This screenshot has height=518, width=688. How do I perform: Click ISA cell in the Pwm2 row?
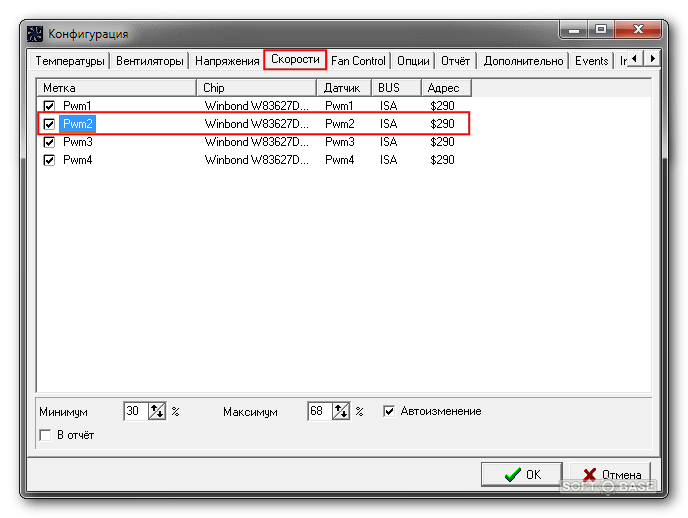tap(388, 124)
